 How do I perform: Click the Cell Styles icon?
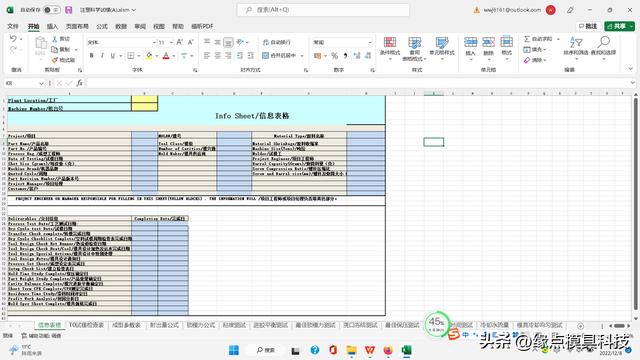pos(442,42)
